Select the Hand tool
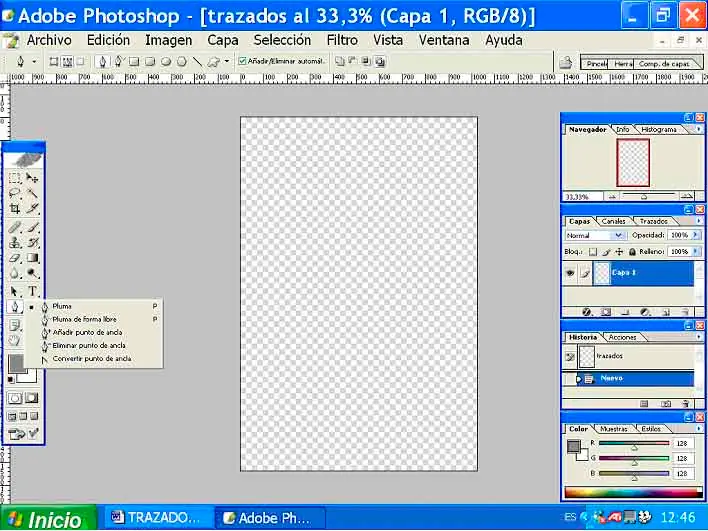This screenshot has width=708, height=531. tap(15, 340)
